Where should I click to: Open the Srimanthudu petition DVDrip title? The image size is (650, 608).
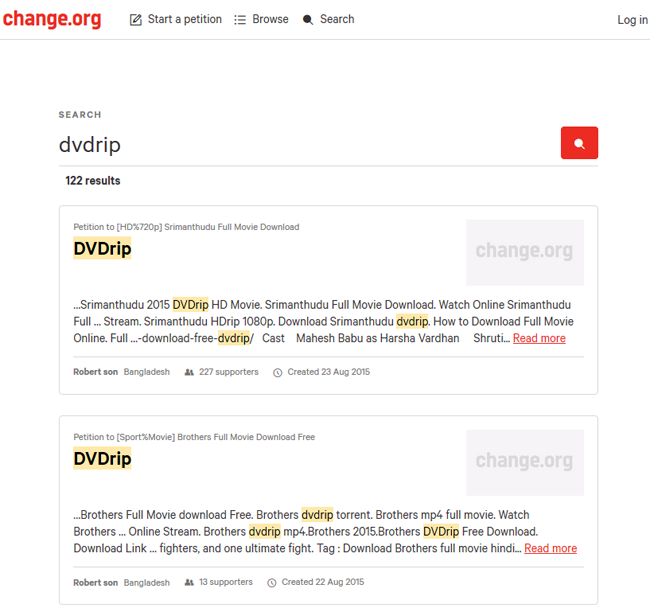[x=102, y=248]
